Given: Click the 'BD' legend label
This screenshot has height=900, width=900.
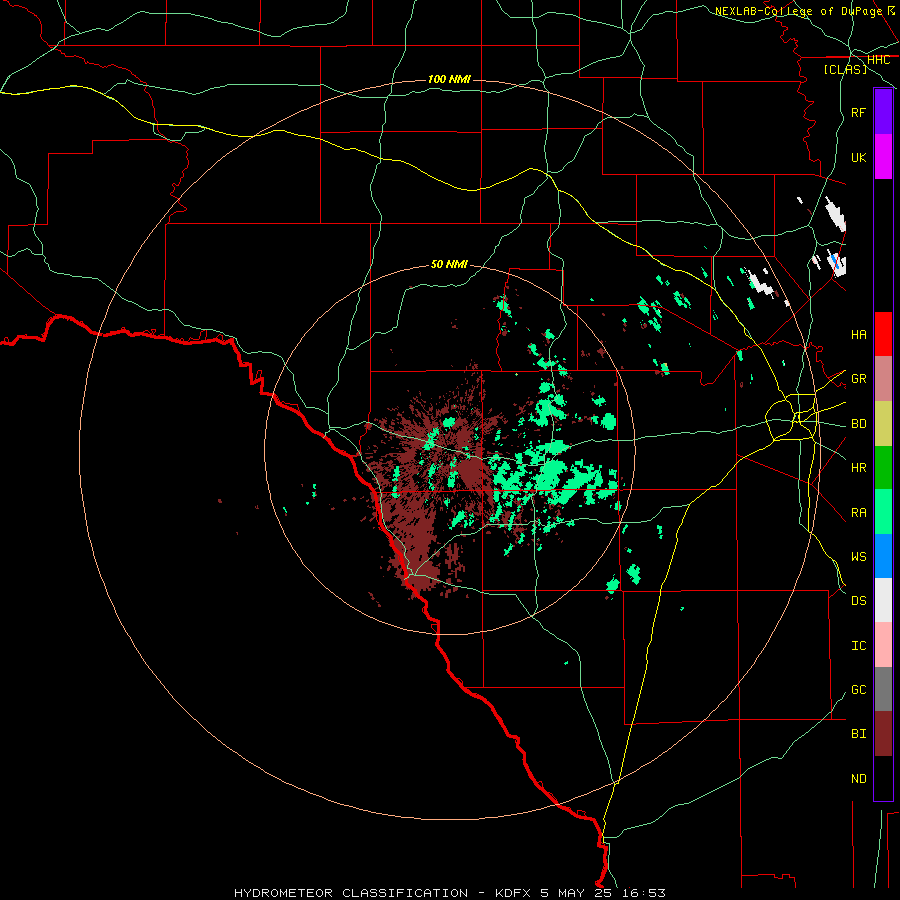Looking at the screenshot, I should click(x=858, y=424).
